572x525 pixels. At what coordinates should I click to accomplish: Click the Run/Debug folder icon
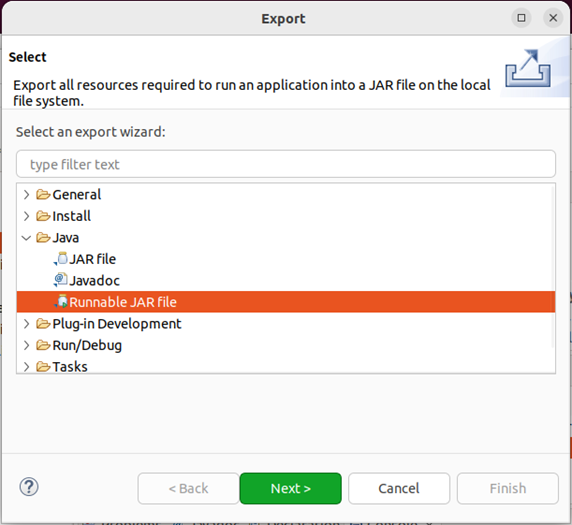(43, 345)
